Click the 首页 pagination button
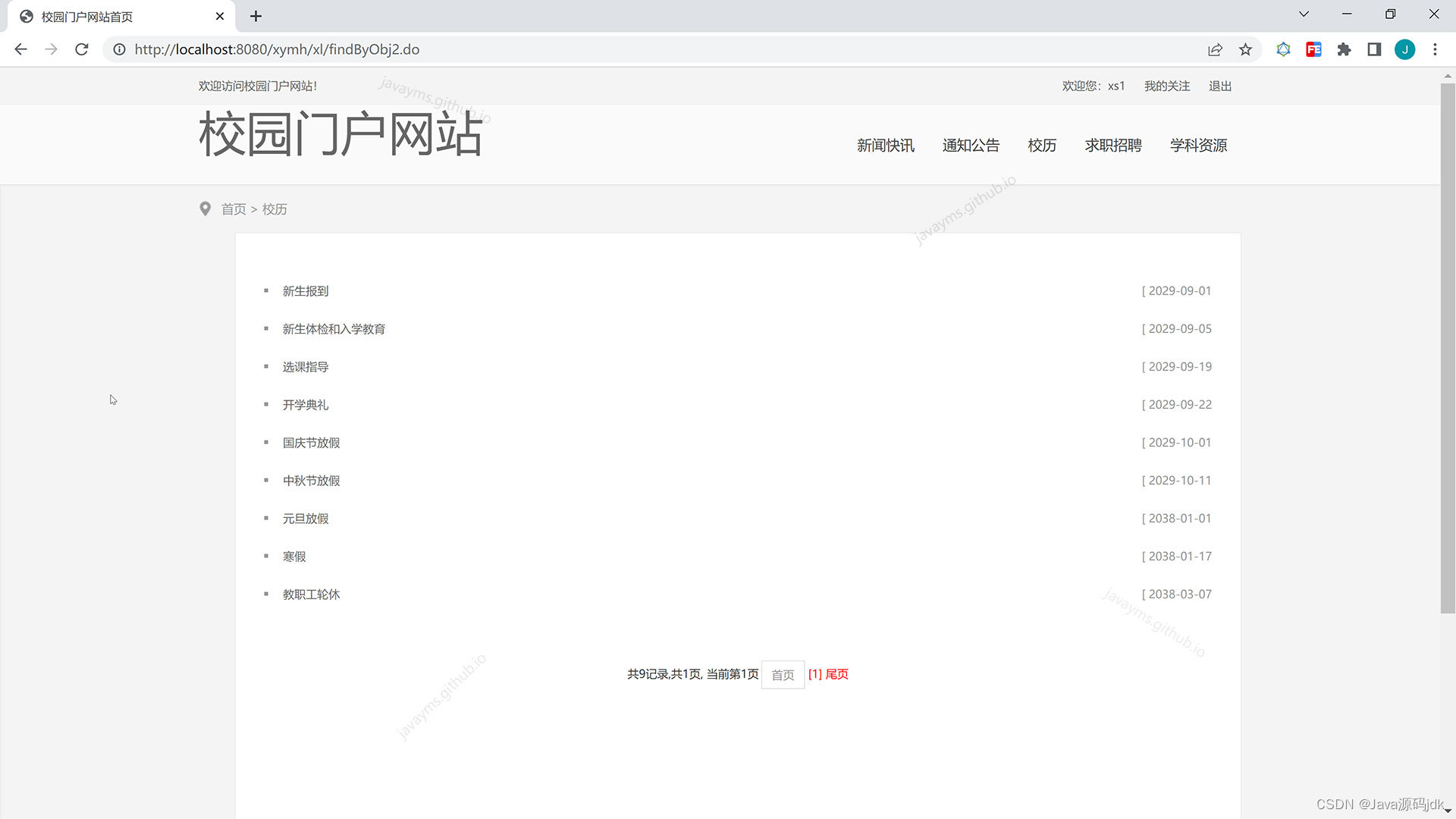 pyautogui.click(x=782, y=674)
